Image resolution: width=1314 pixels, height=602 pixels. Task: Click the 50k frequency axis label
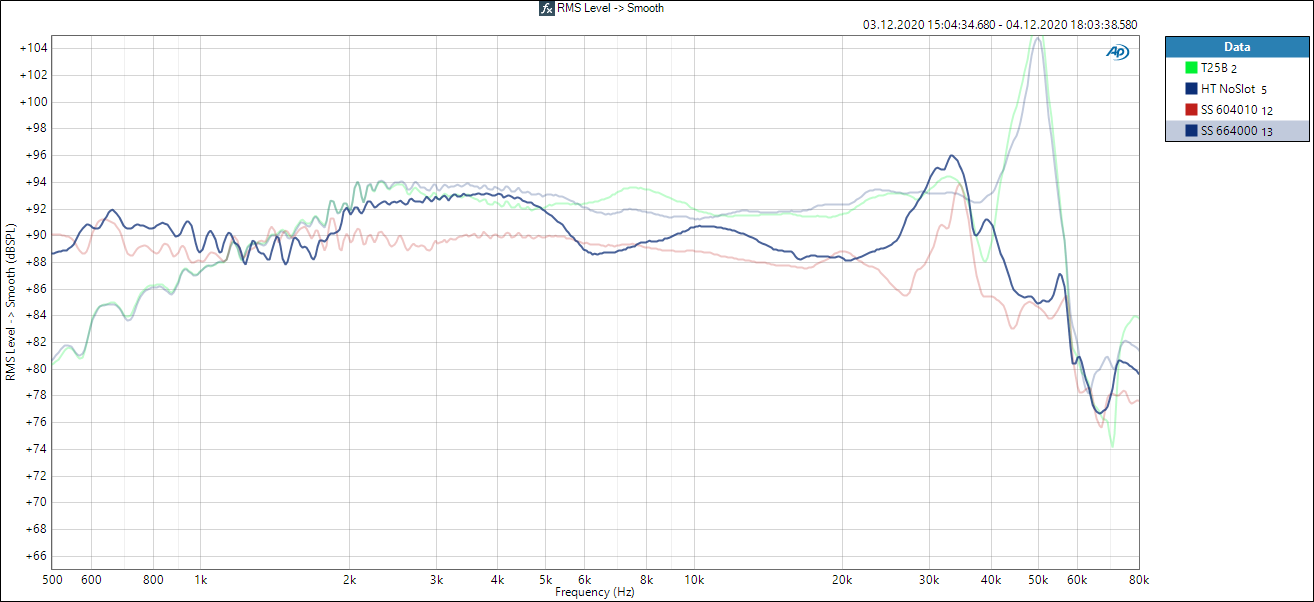coord(1039,580)
